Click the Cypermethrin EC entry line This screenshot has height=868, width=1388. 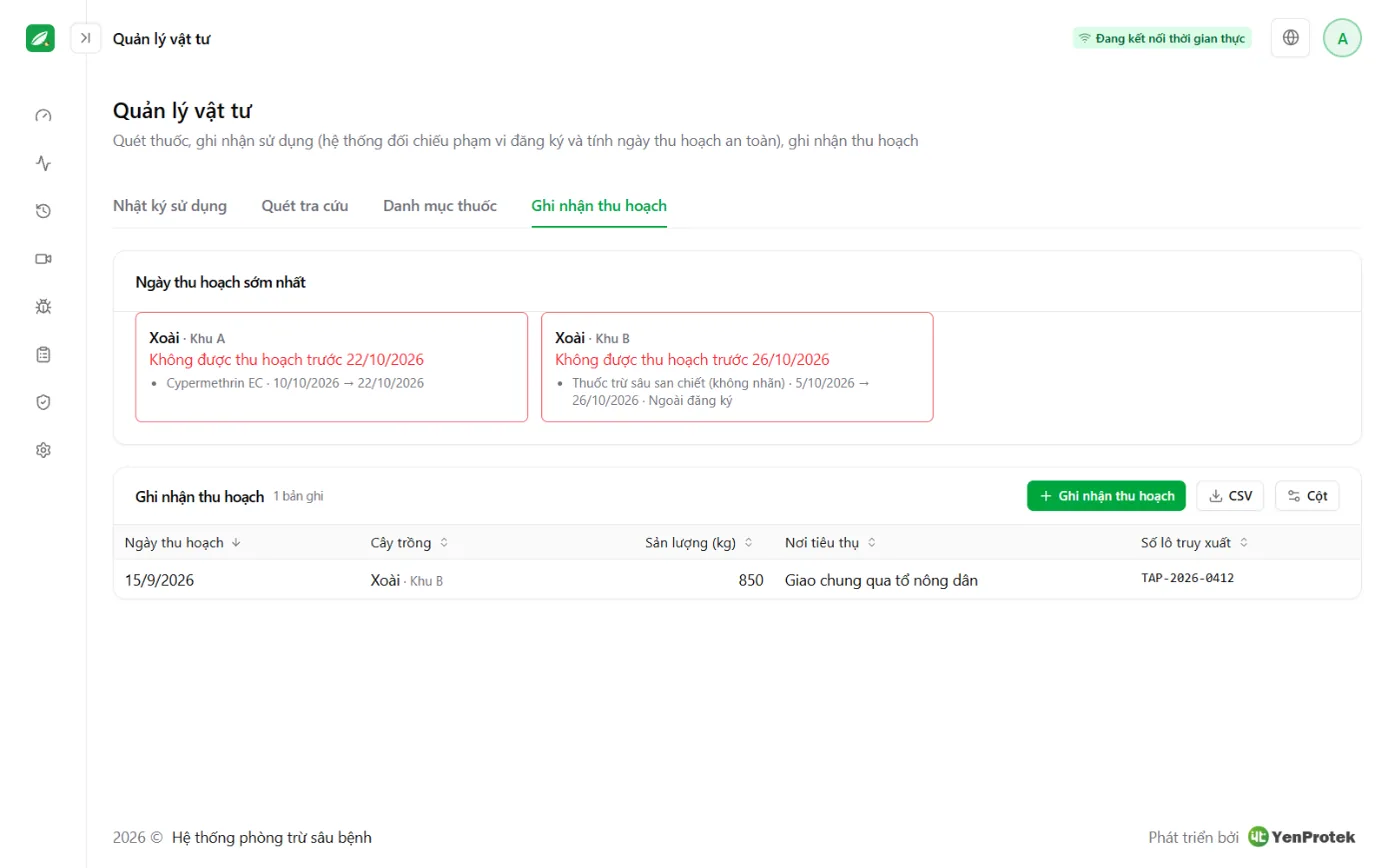tap(295, 383)
